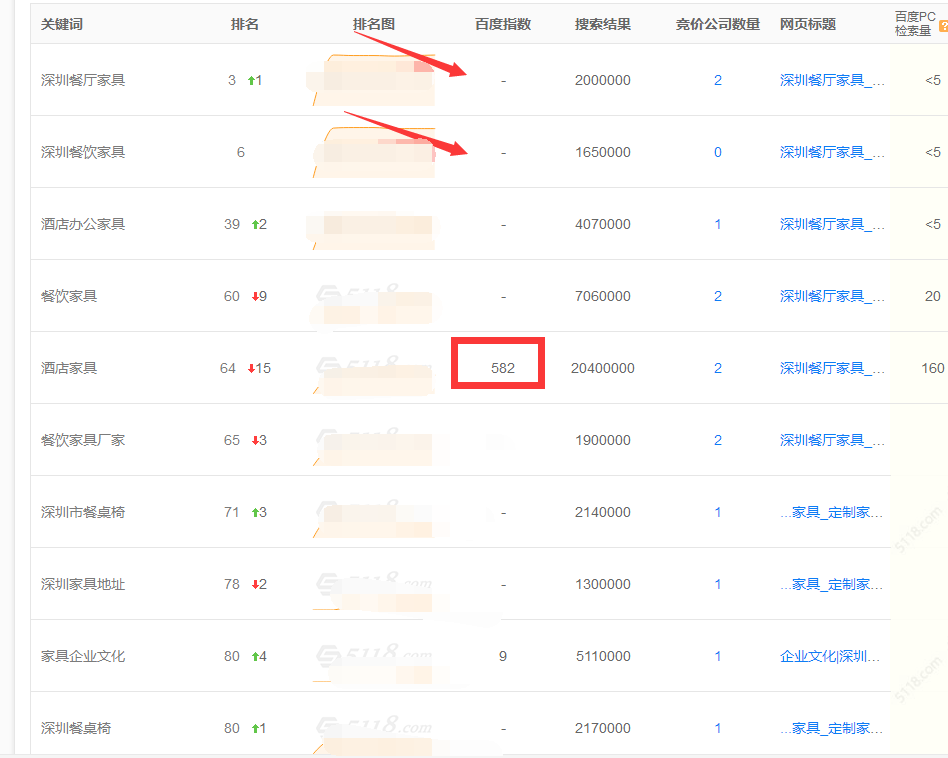Click bidding company count for 深圳餐饮家具
The height and width of the screenshot is (758, 948).
click(x=718, y=152)
